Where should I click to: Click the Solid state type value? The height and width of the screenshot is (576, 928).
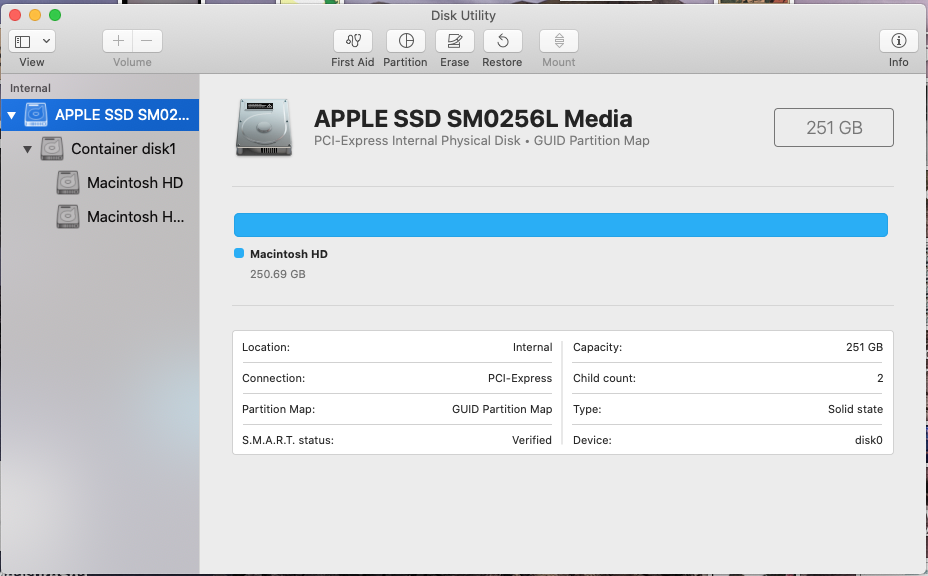[x=855, y=409]
